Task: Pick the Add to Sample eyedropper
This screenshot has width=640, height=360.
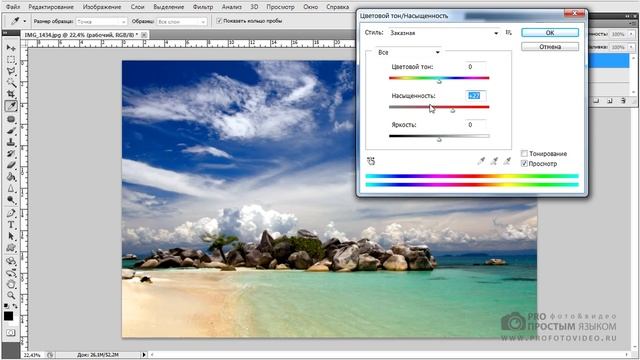Action: point(494,161)
